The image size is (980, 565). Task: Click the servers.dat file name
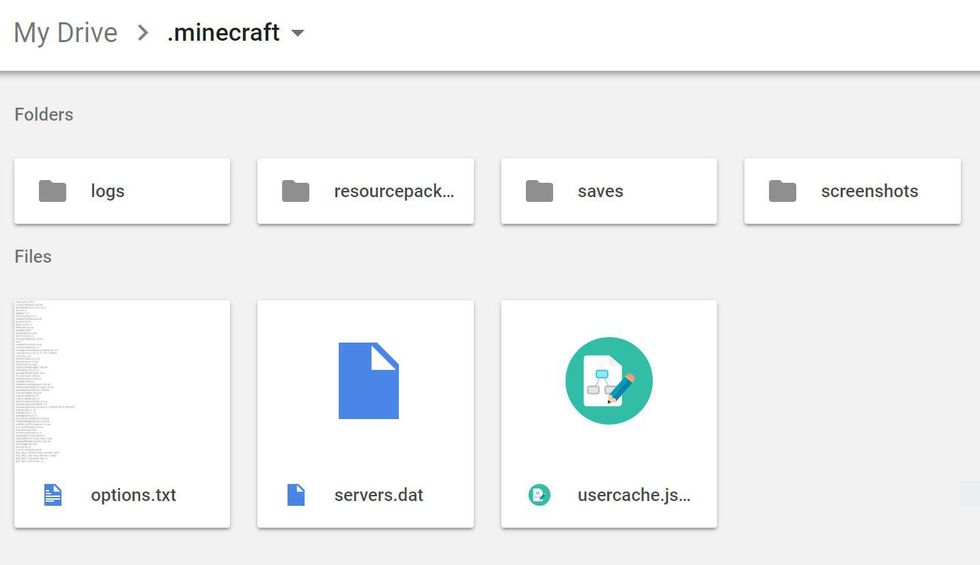point(379,495)
